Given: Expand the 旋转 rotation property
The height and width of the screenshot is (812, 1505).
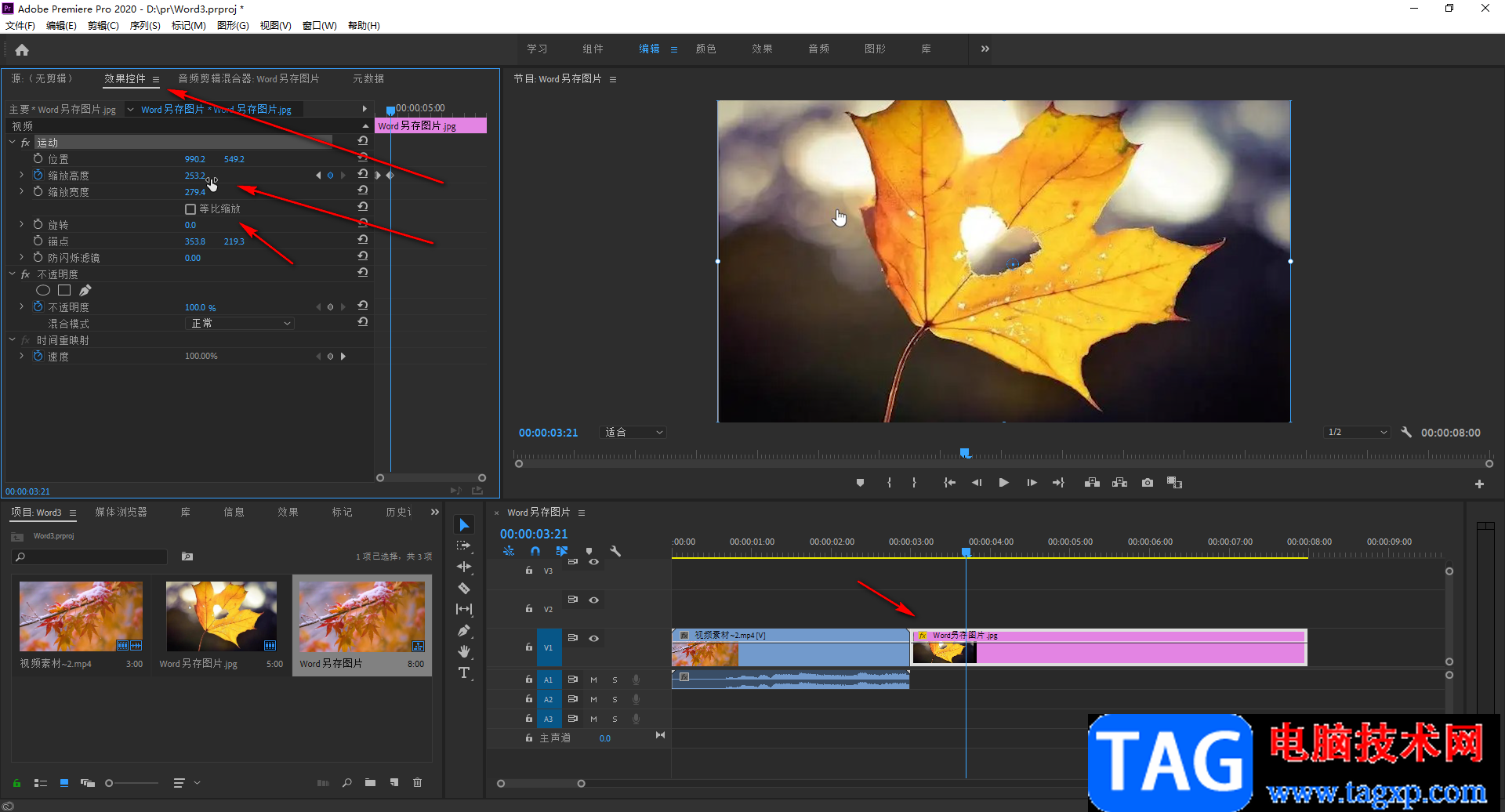Looking at the screenshot, I should point(22,225).
